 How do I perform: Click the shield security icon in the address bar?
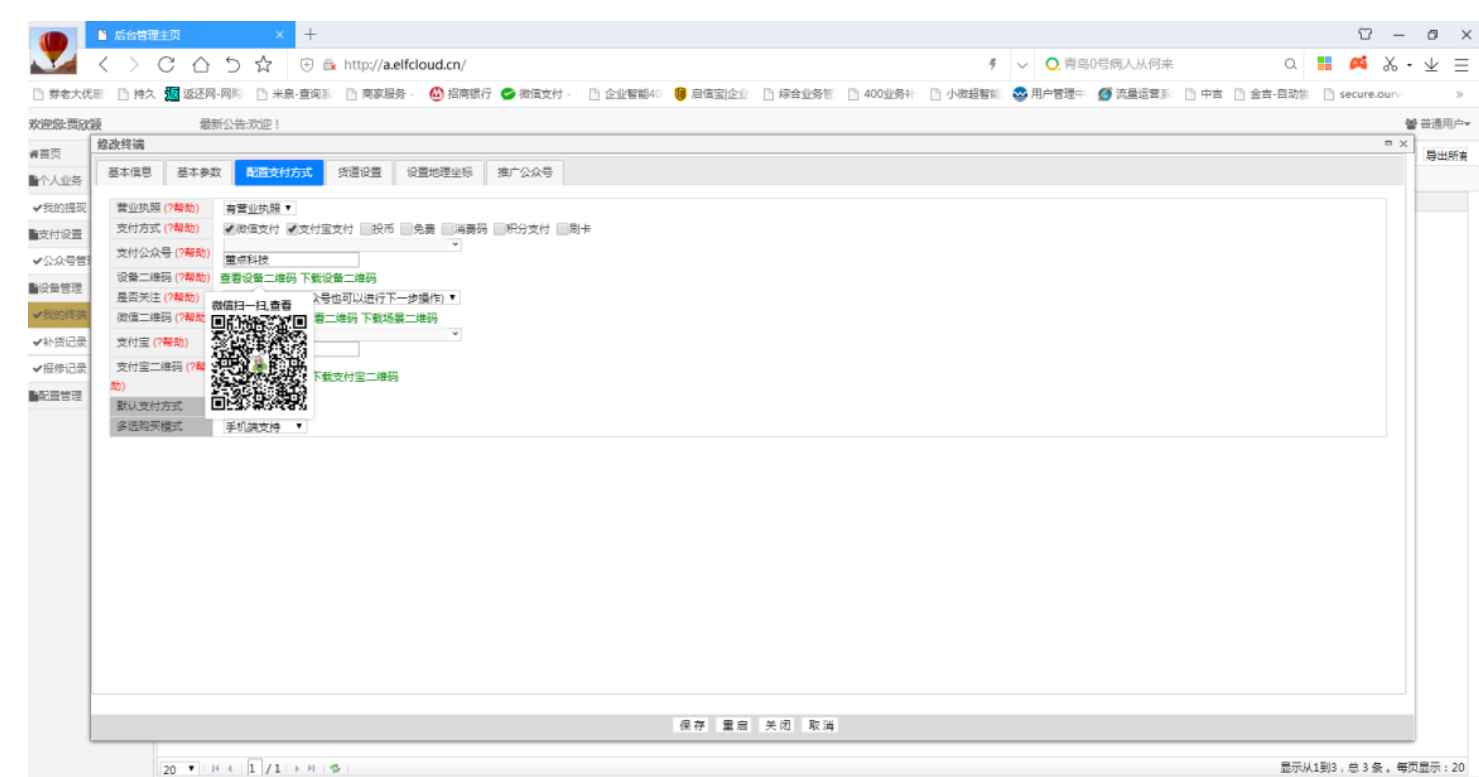307,65
